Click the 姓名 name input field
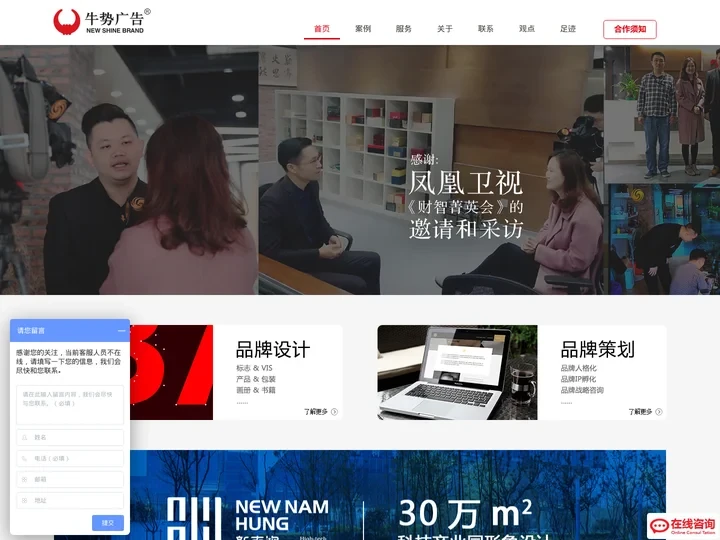 click(70, 437)
